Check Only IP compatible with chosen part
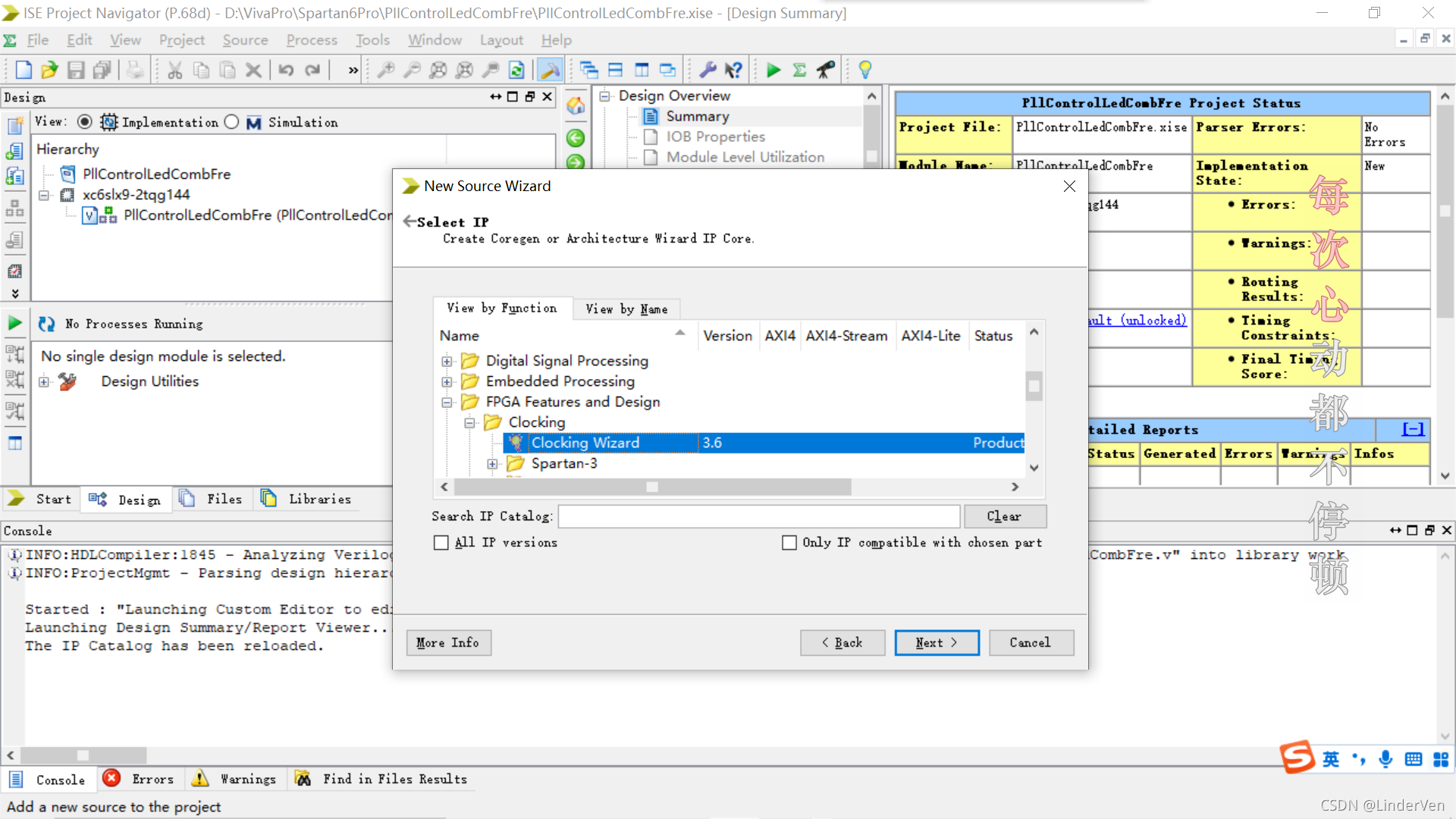The height and width of the screenshot is (819, 1456). click(x=789, y=542)
